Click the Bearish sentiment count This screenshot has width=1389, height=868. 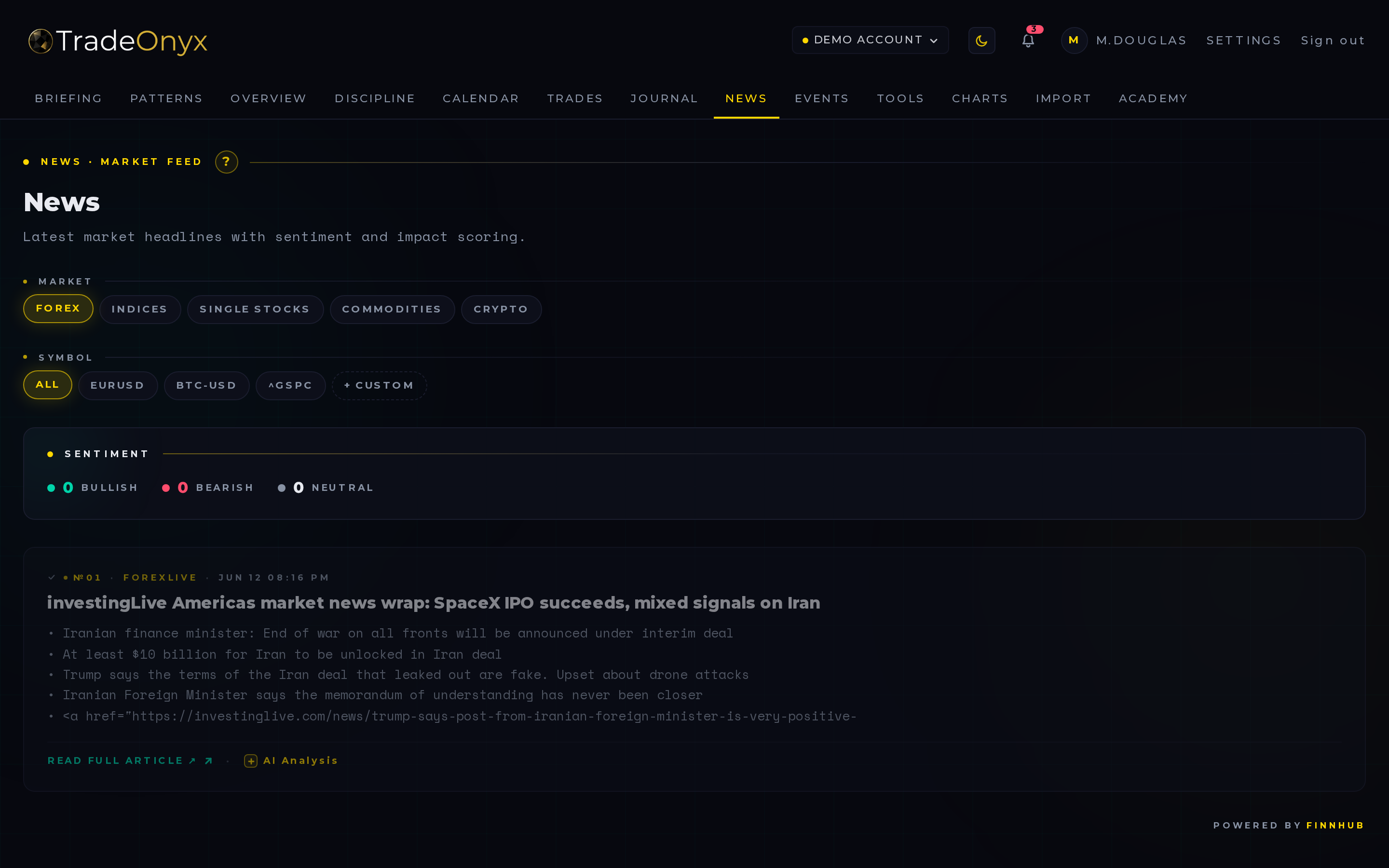pyautogui.click(x=182, y=488)
